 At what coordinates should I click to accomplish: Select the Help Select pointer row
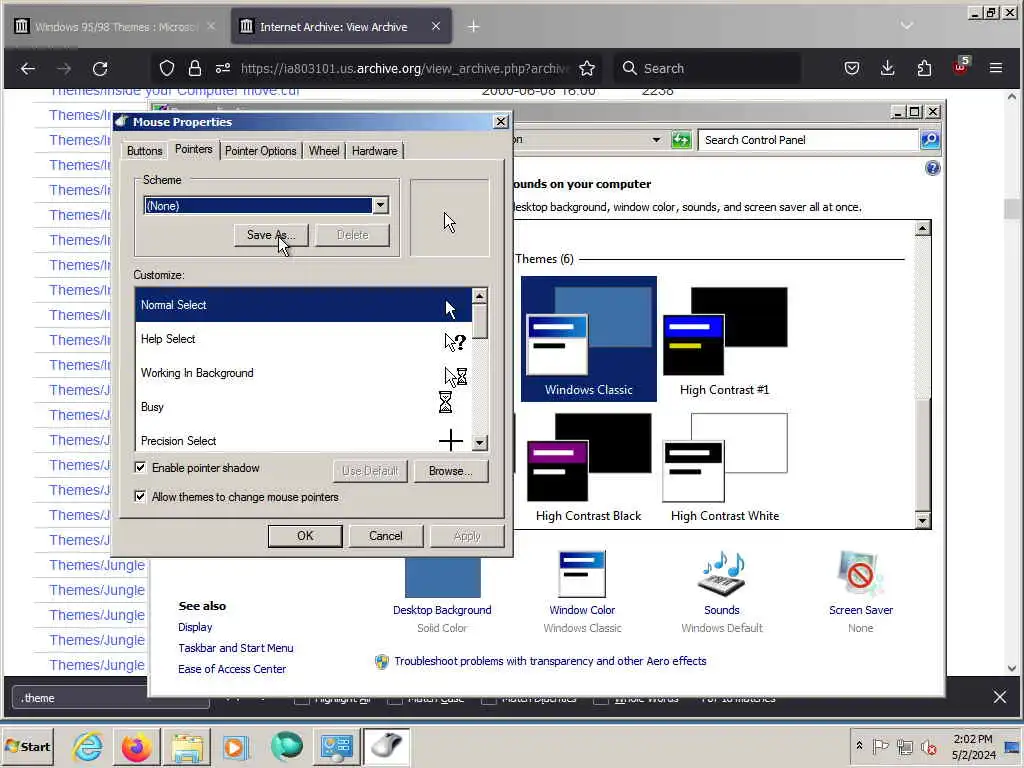coord(304,339)
